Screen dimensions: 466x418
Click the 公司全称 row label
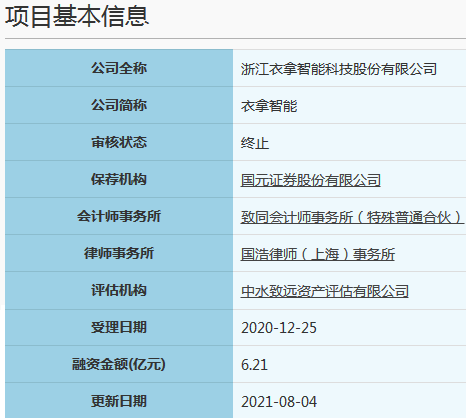coord(119,68)
